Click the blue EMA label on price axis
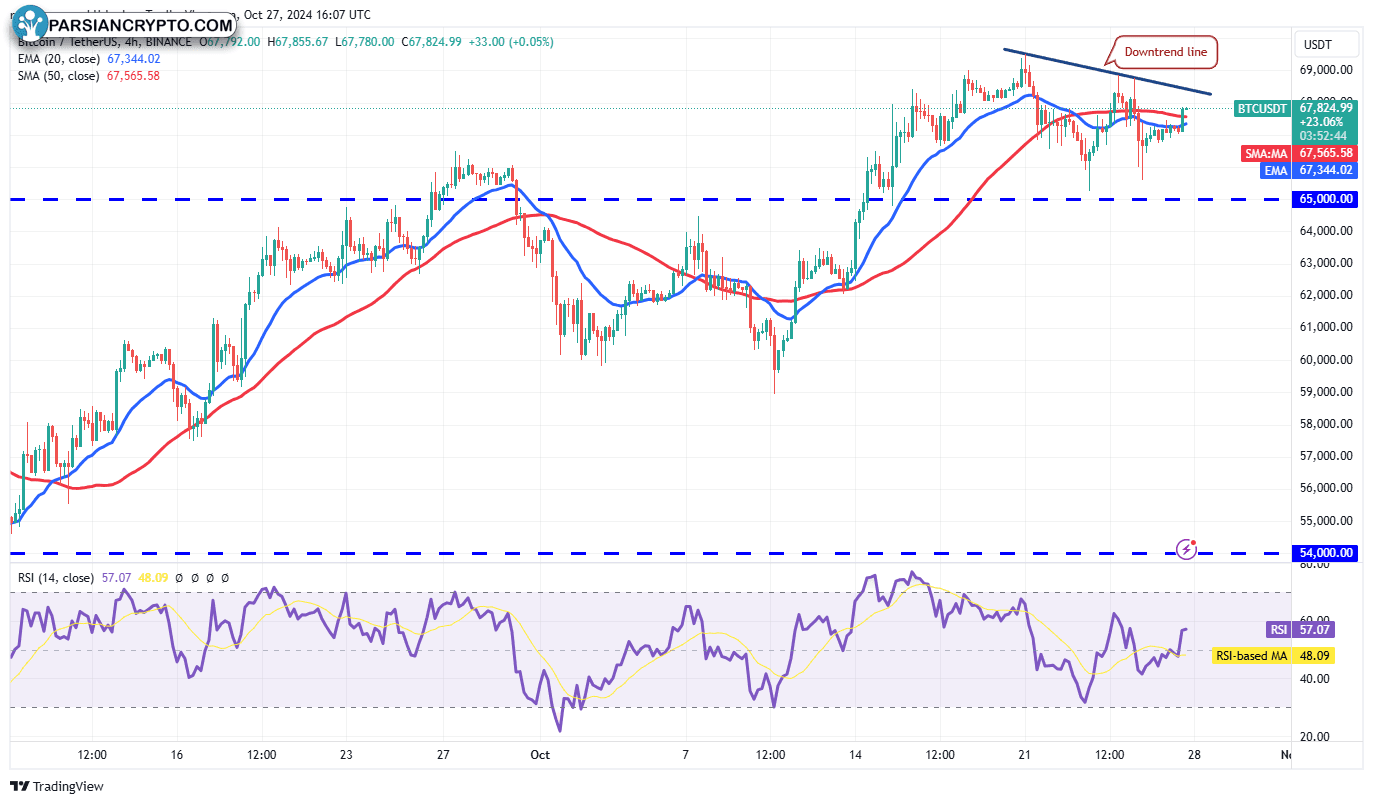Screen dimensions: 1373x804 click(1275, 171)
